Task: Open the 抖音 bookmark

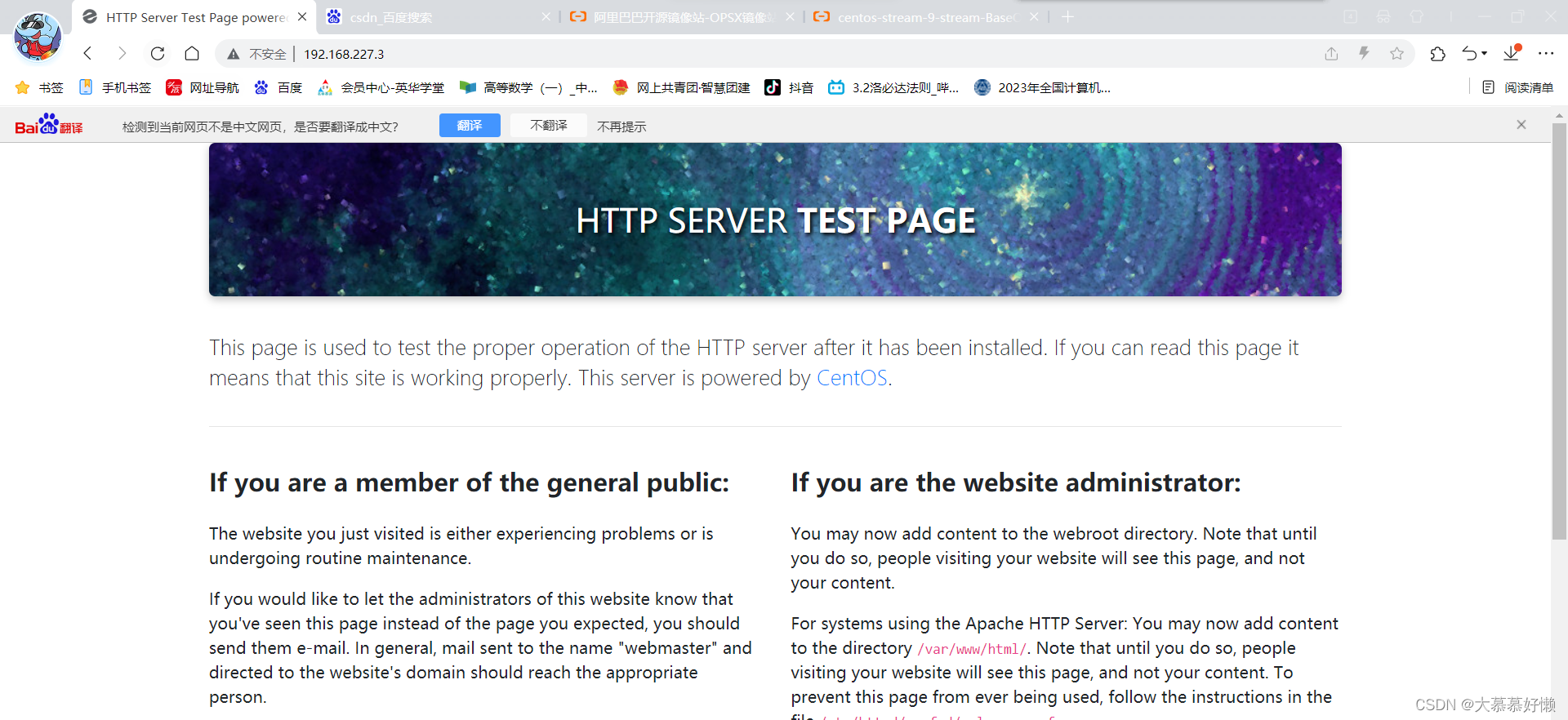Action: tap(789, 87)
